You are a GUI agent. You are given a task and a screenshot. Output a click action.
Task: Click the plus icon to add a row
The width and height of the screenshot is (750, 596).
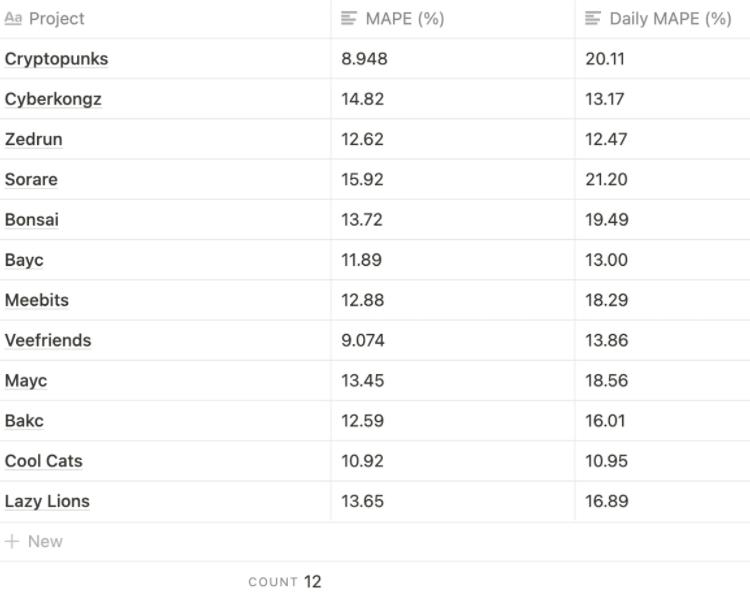(x=12, y=541)
